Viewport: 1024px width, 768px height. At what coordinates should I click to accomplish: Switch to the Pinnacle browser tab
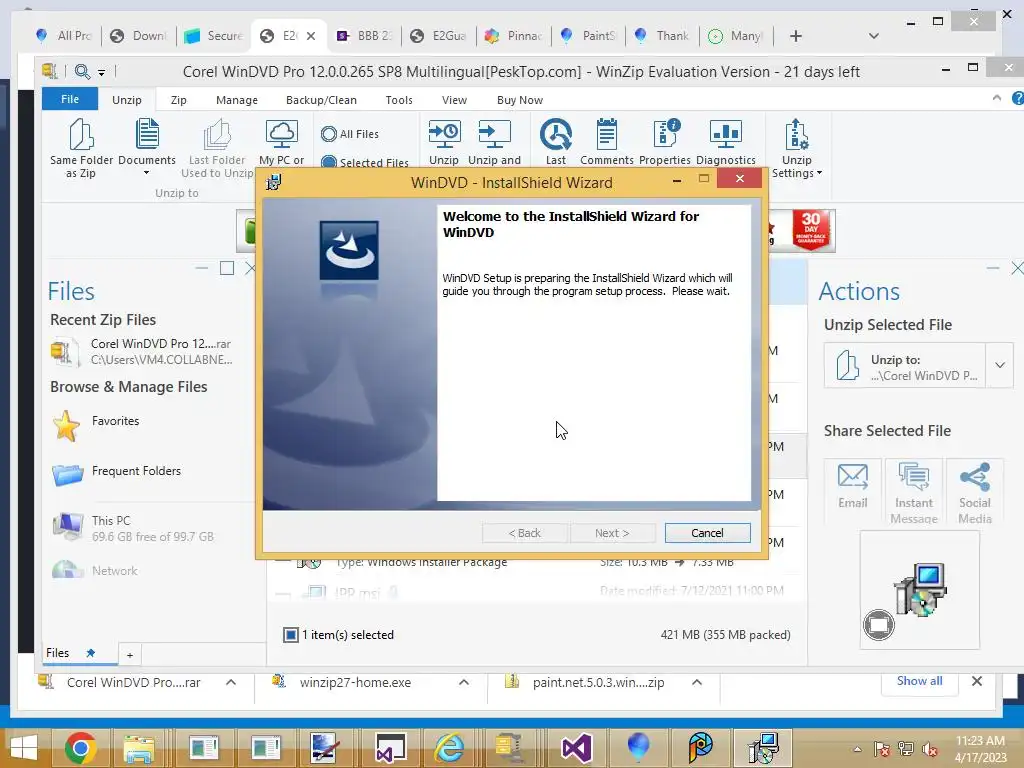point(513,36)
